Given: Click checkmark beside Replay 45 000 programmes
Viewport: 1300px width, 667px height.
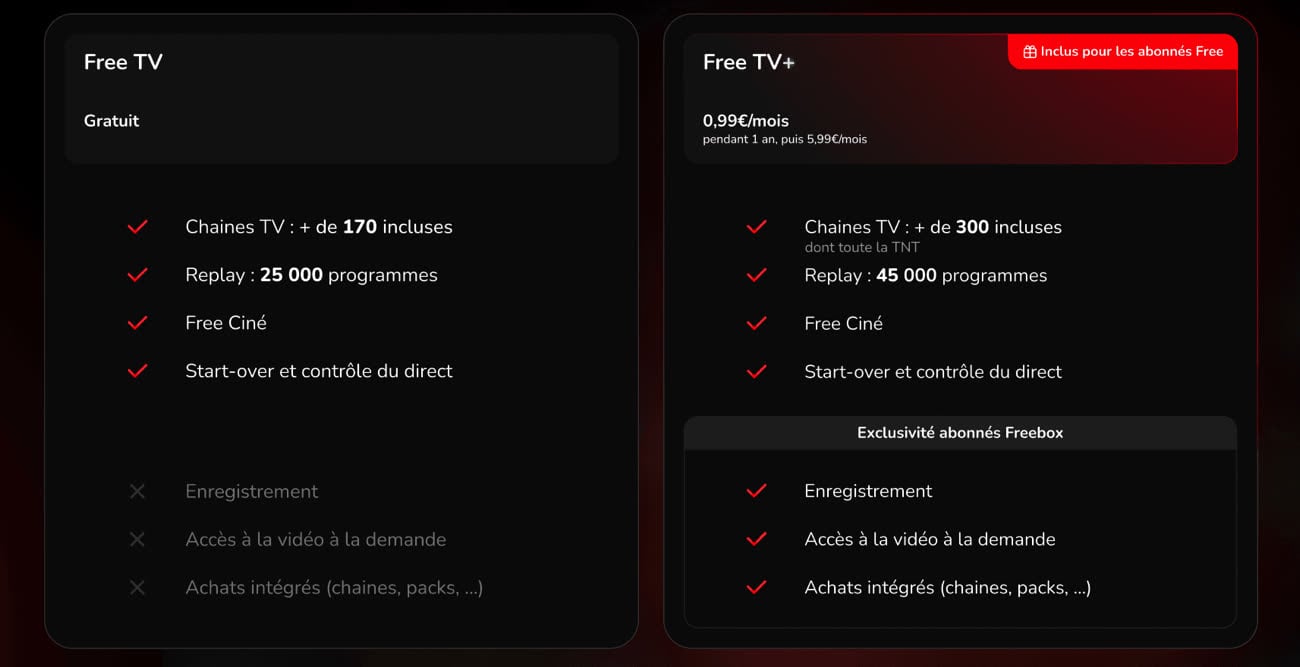Looking at the screenshot, I should (757, 275).
